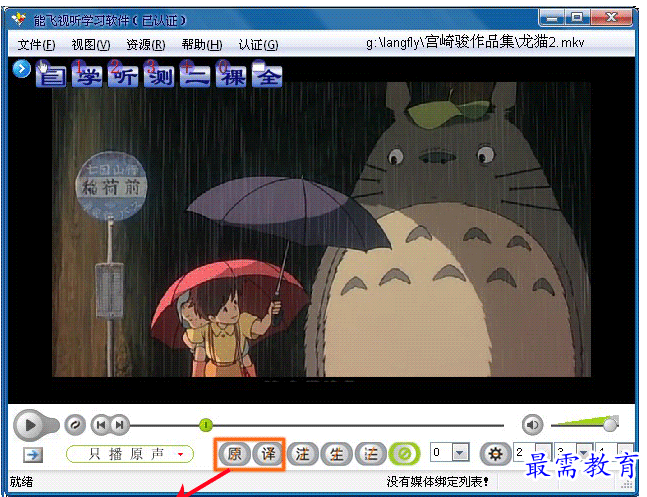This screenshot has height=497, width=647.
Task: Open the 只播原声 audio mode dropdown
Action: point(130,454)
